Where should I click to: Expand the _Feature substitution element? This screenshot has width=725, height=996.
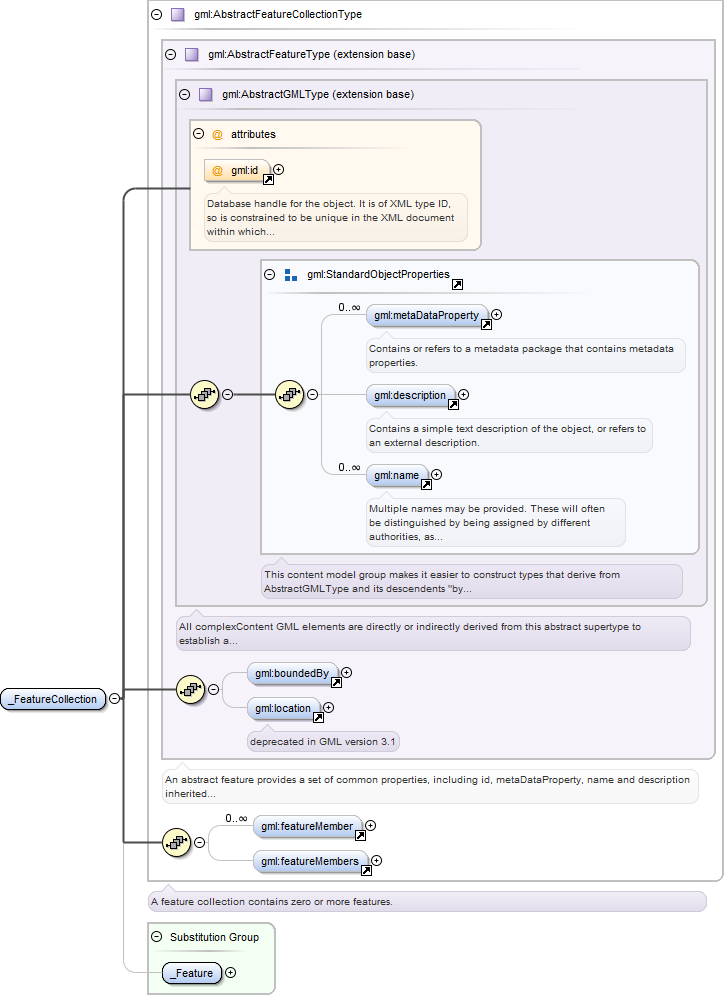pos(231,972)
